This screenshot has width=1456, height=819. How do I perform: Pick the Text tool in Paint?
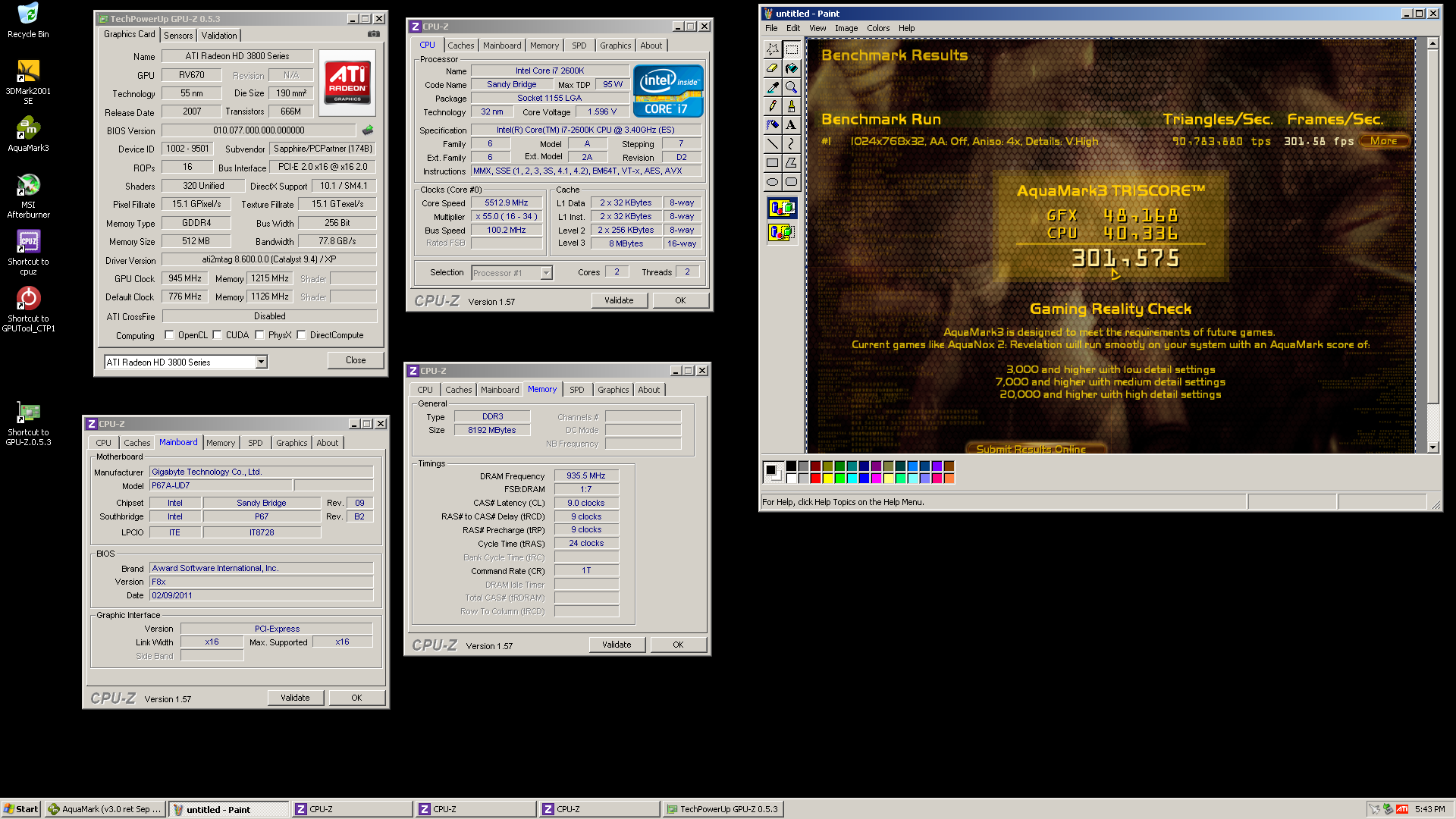791,125
